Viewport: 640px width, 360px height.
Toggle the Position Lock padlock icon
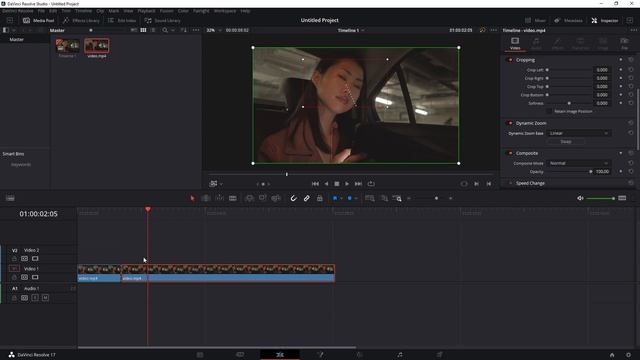click(x=320, y=198)
